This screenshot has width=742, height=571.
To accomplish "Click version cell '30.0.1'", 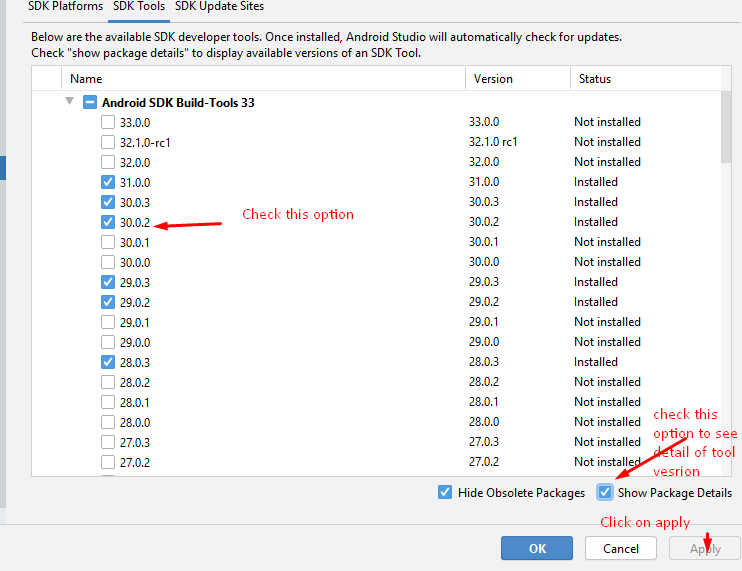I will (484, 241).
